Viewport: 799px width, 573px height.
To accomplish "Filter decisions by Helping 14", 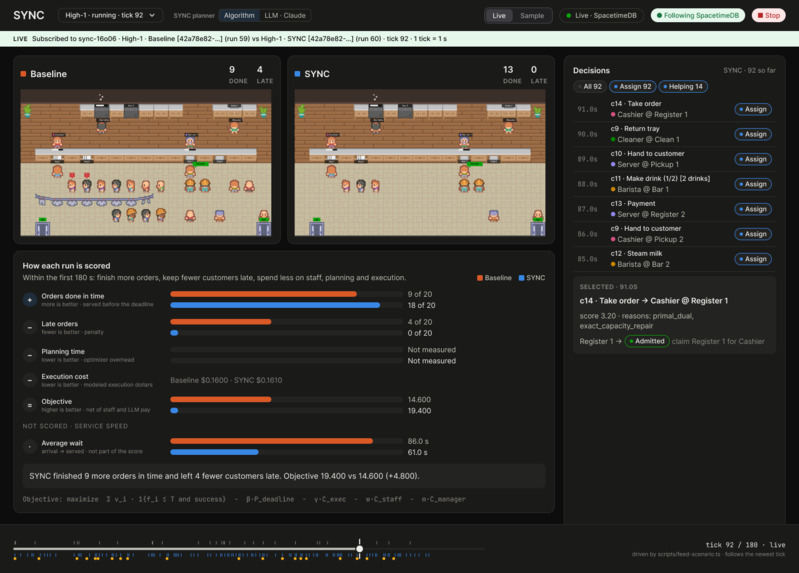I will click(x=683, y=86).
